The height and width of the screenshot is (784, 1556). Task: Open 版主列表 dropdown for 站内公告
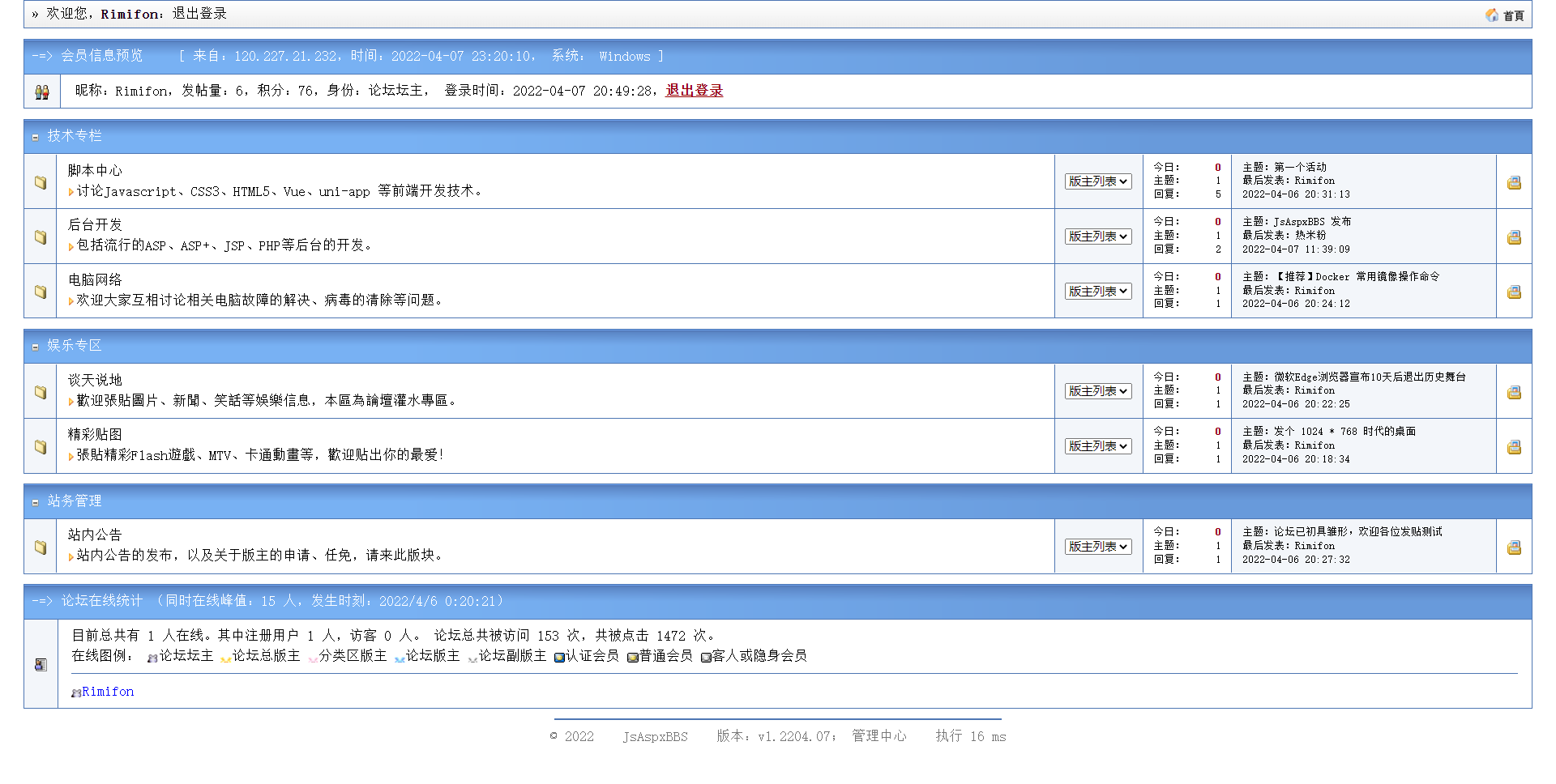click(x=1098, y=547)
